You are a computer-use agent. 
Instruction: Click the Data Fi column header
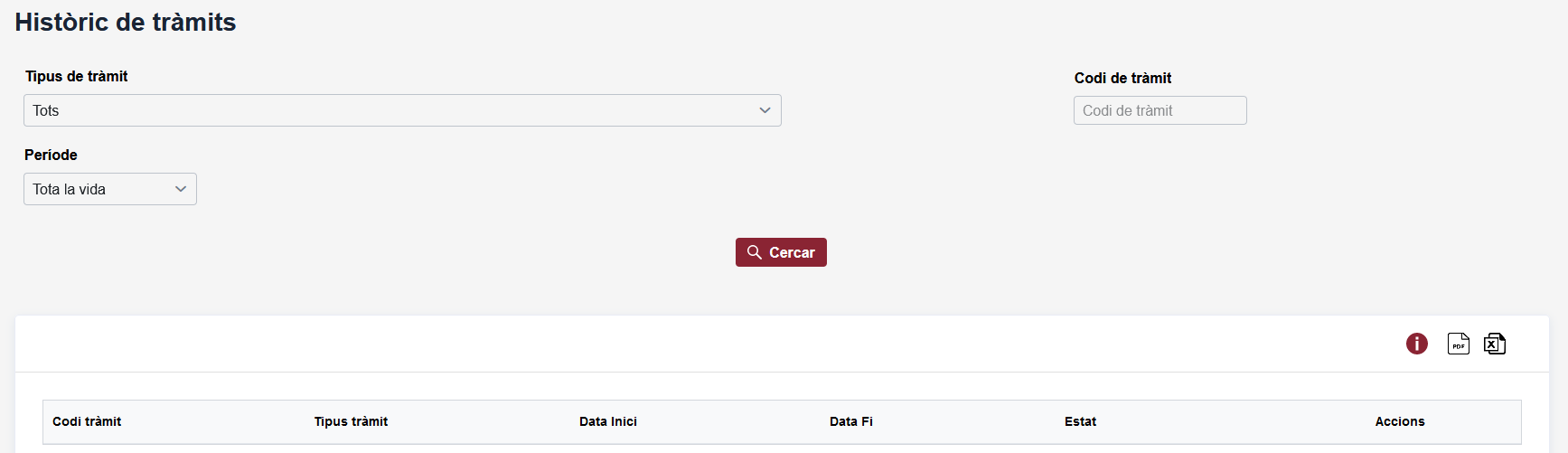851,421
